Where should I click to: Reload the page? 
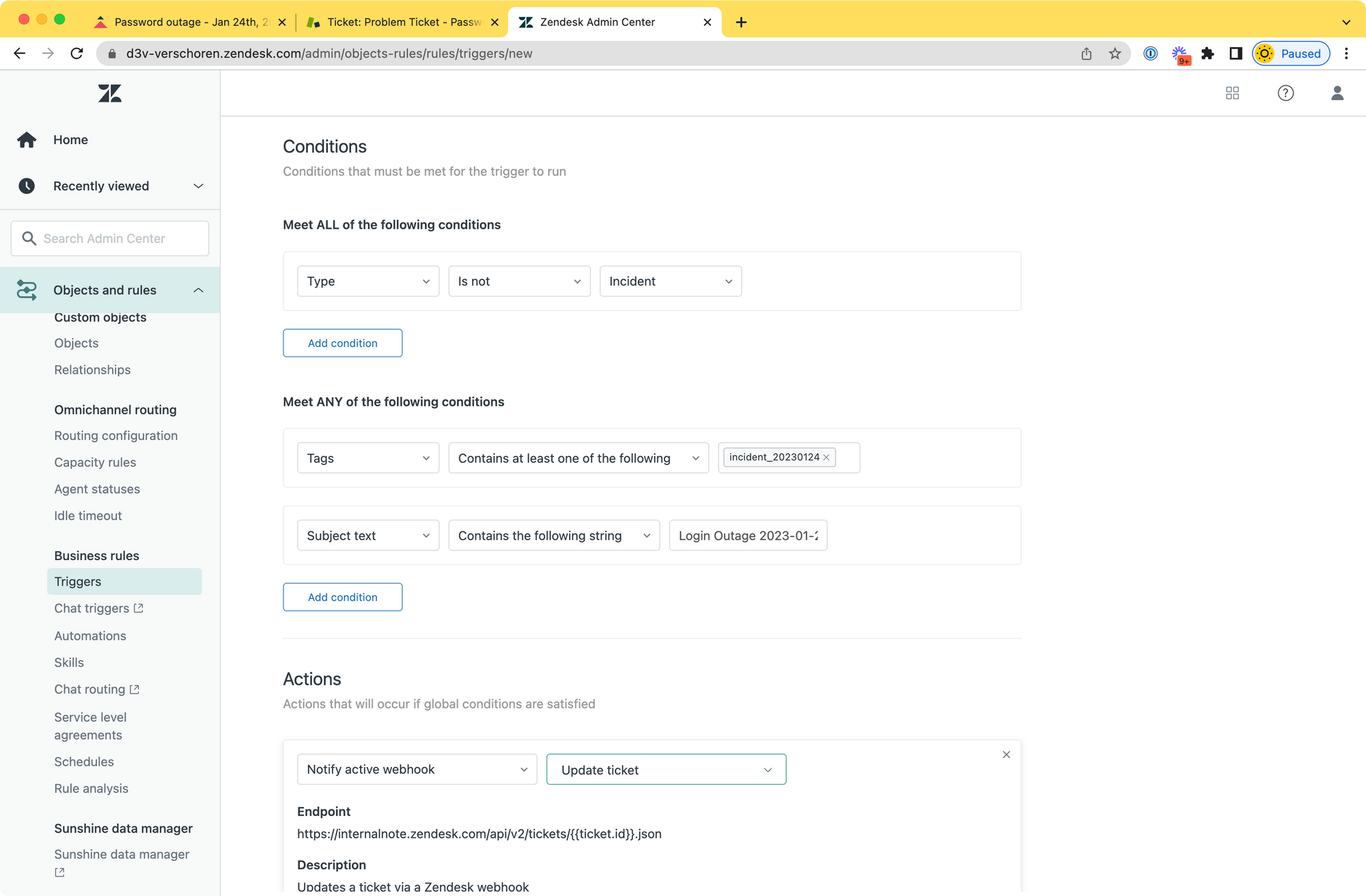click(76, 54)
